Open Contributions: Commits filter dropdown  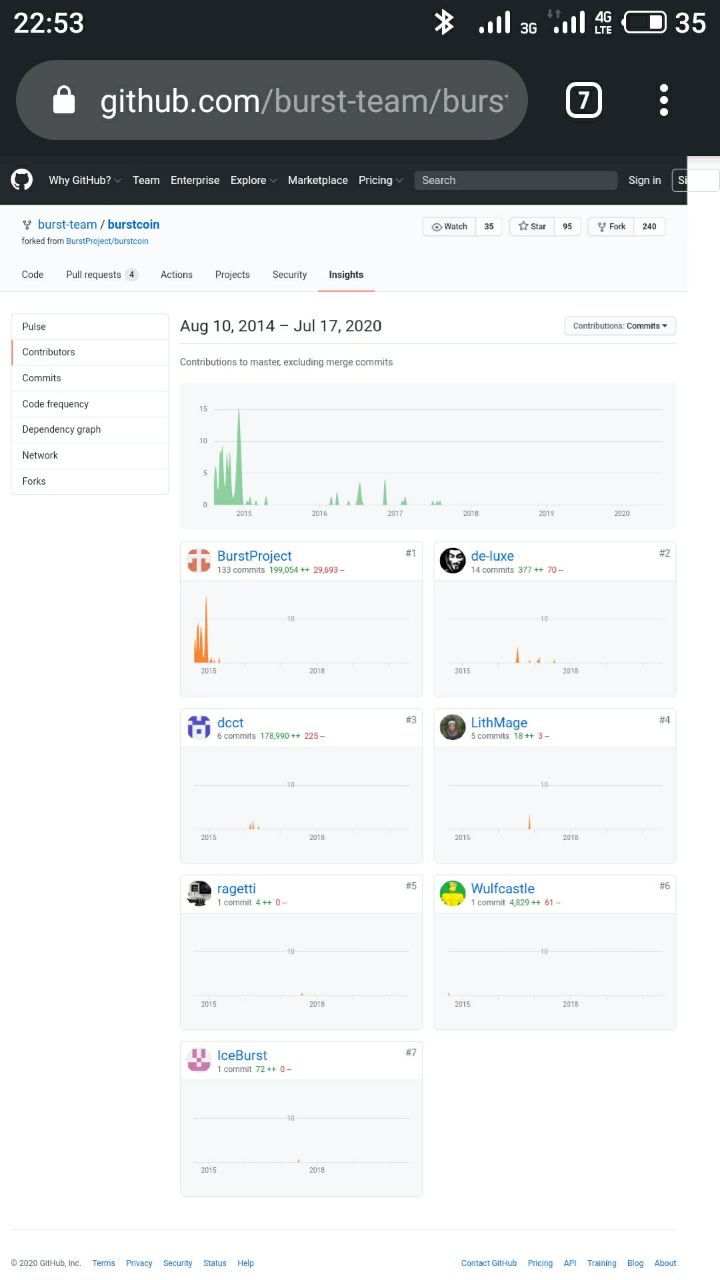click(620, 326)
